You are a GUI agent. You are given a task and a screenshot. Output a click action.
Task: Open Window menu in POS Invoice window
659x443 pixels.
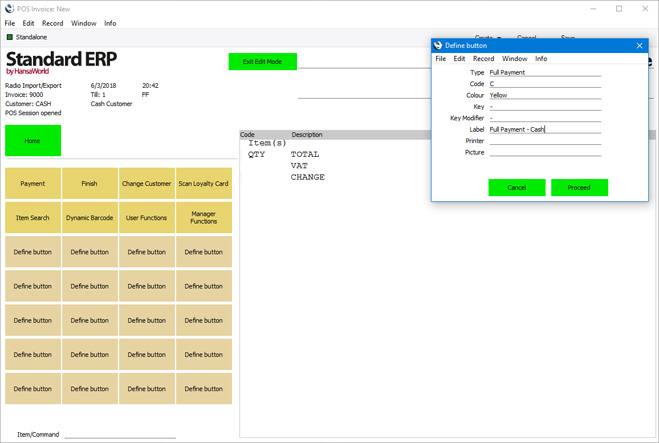point(84,23)
